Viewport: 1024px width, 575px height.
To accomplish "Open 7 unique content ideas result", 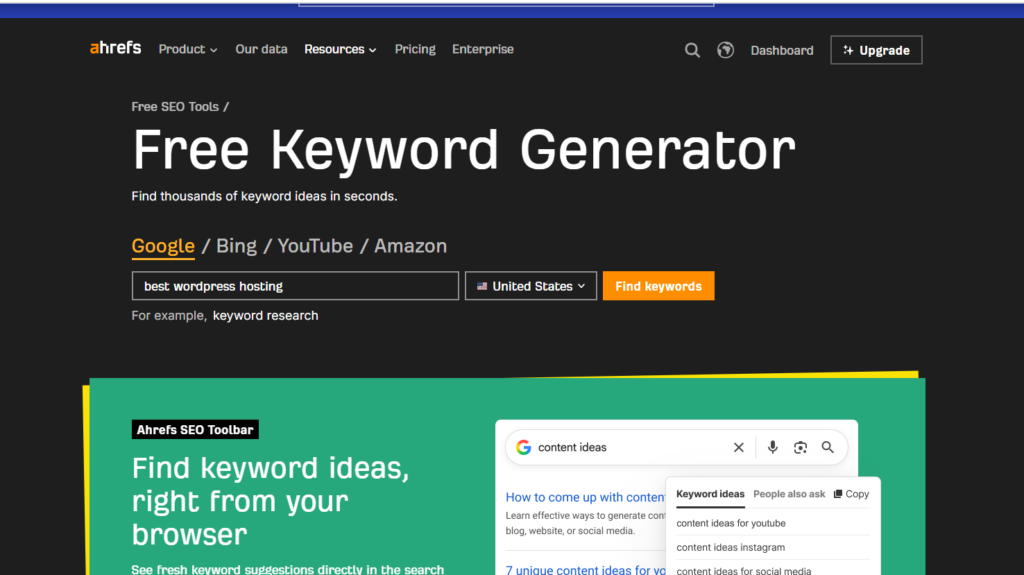I will tap(586, 570).
